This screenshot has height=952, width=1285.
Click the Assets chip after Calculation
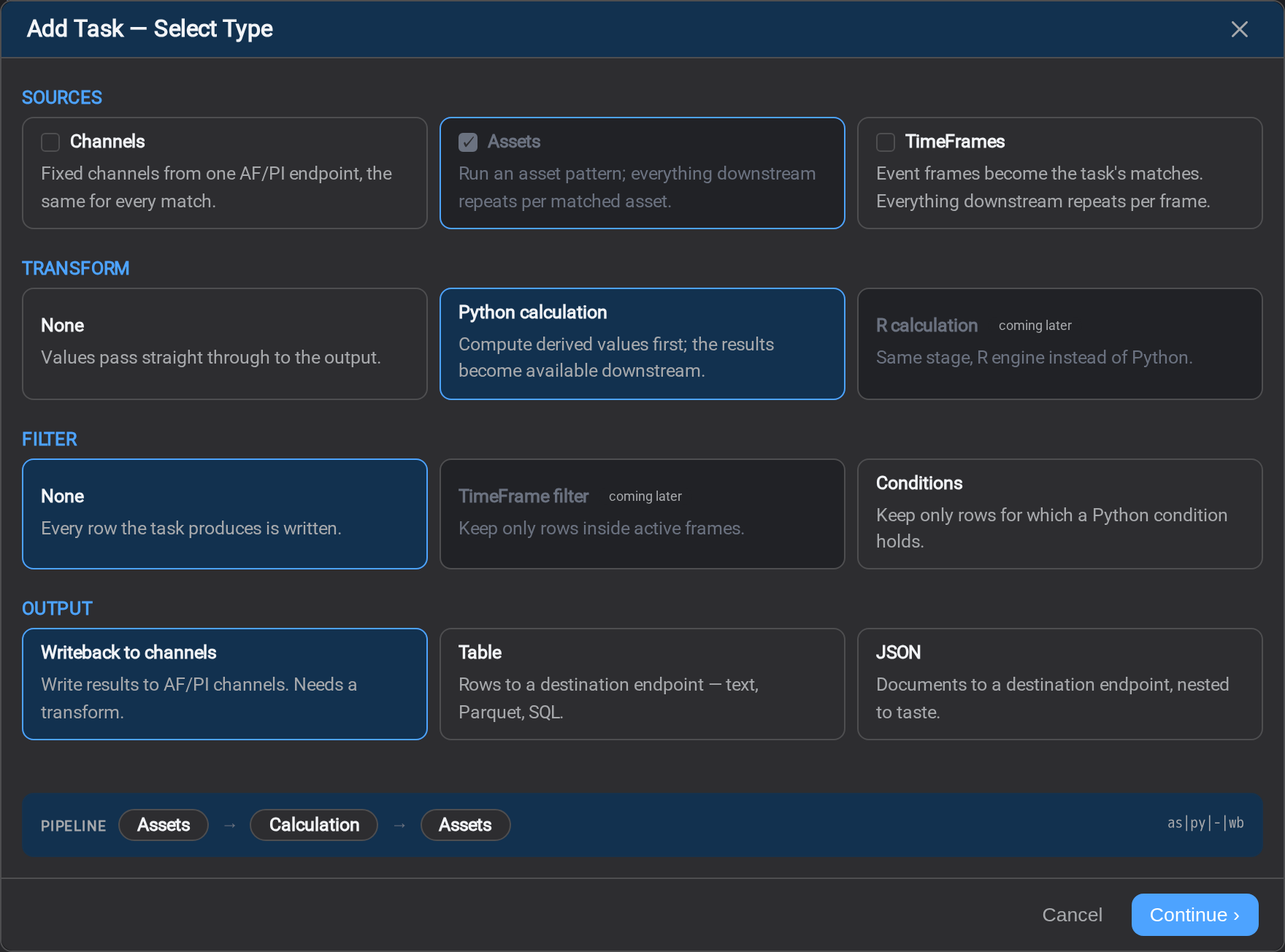click(465, 825)
